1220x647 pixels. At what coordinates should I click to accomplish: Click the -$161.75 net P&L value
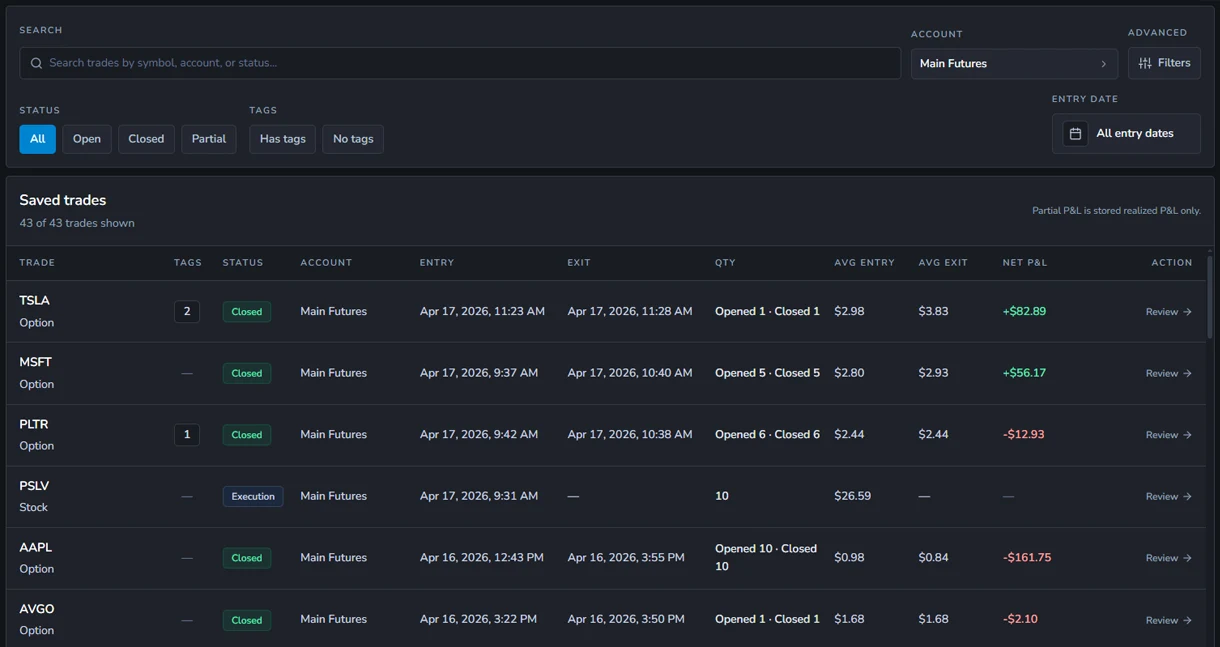1027,558
